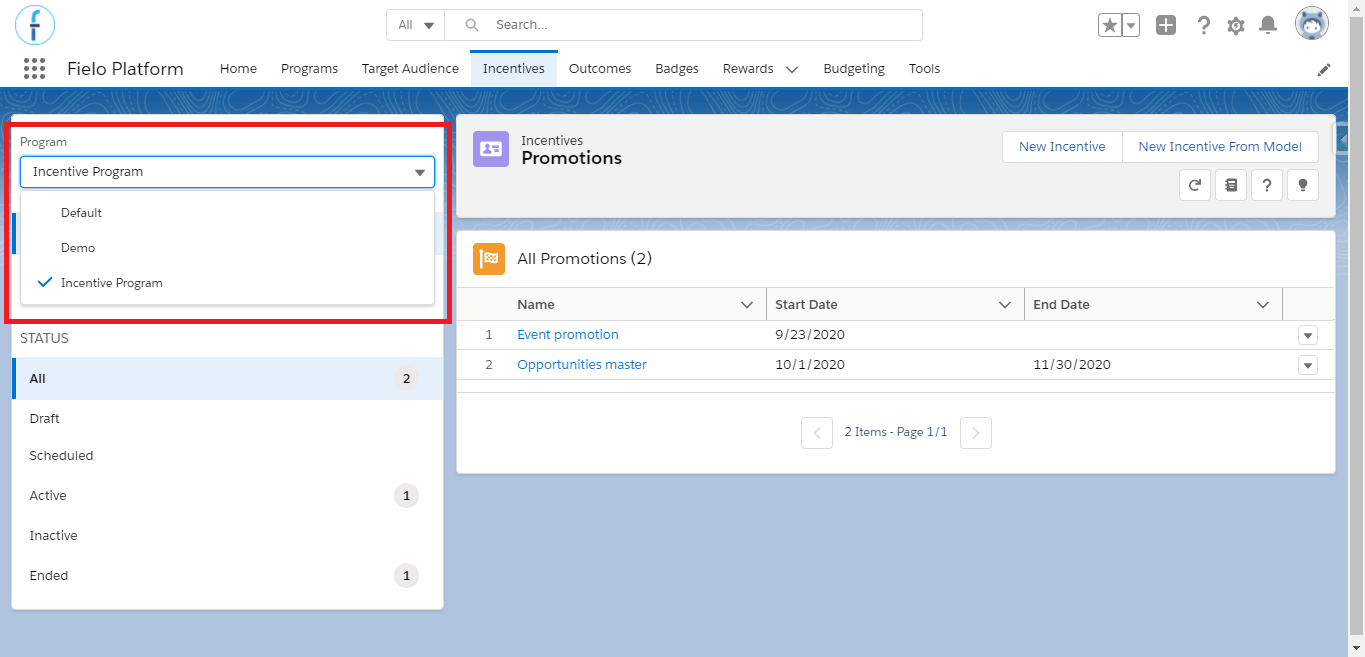Open the Tools tab
This screenshot has height=657, width=1365.
[924, 69]
